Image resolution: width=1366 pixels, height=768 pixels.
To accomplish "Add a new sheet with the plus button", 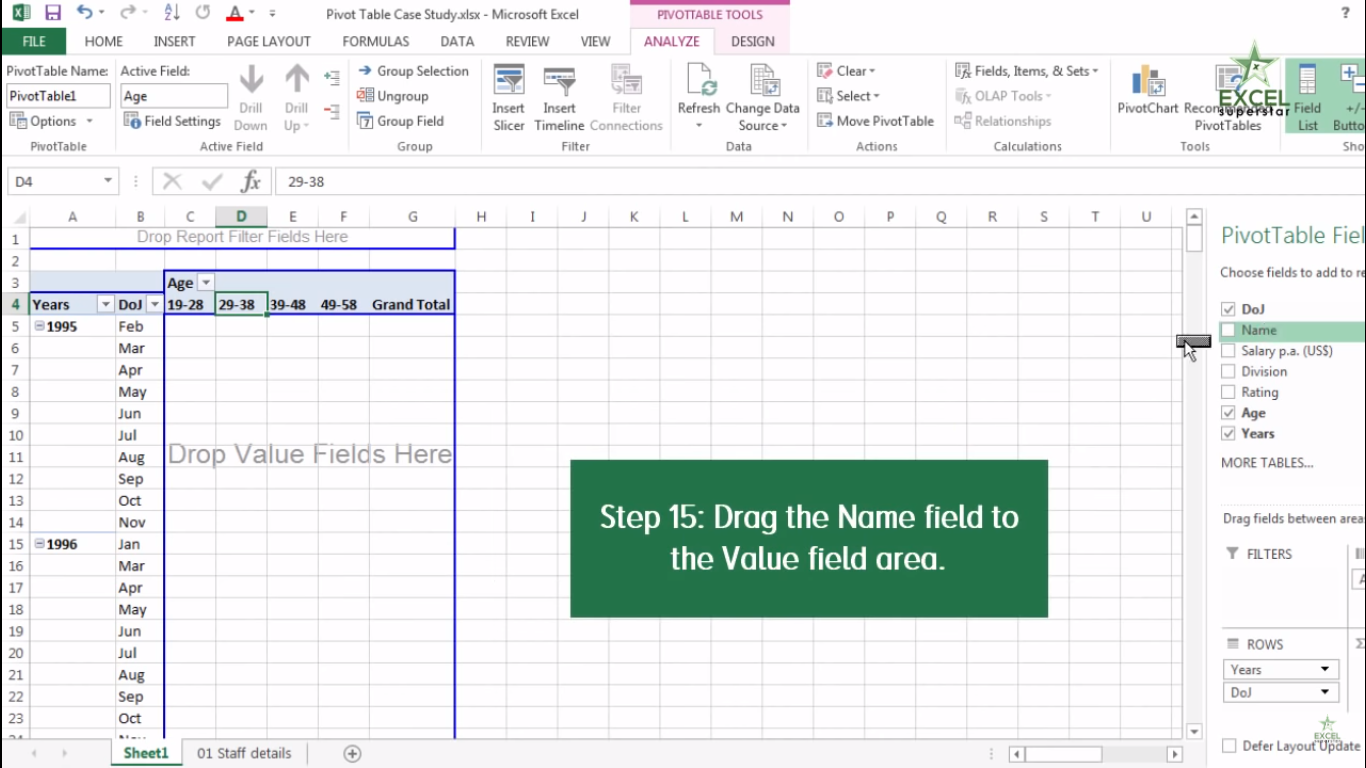I will pos(352,754).
